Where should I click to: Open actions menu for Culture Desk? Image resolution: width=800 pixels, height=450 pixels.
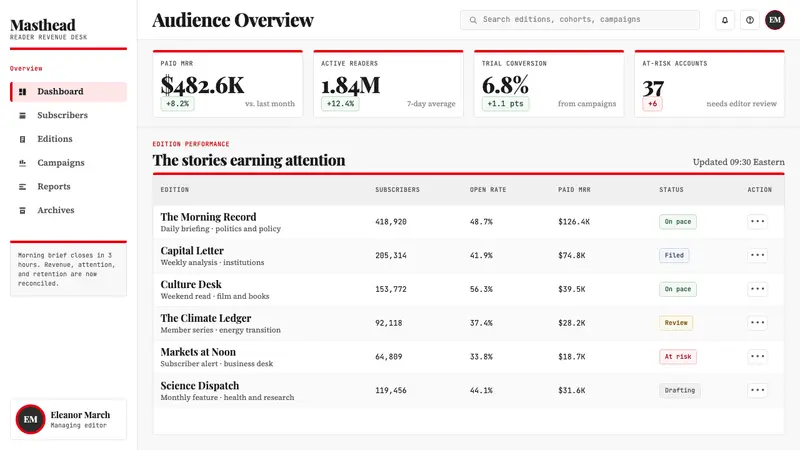[x=757, y=289]
